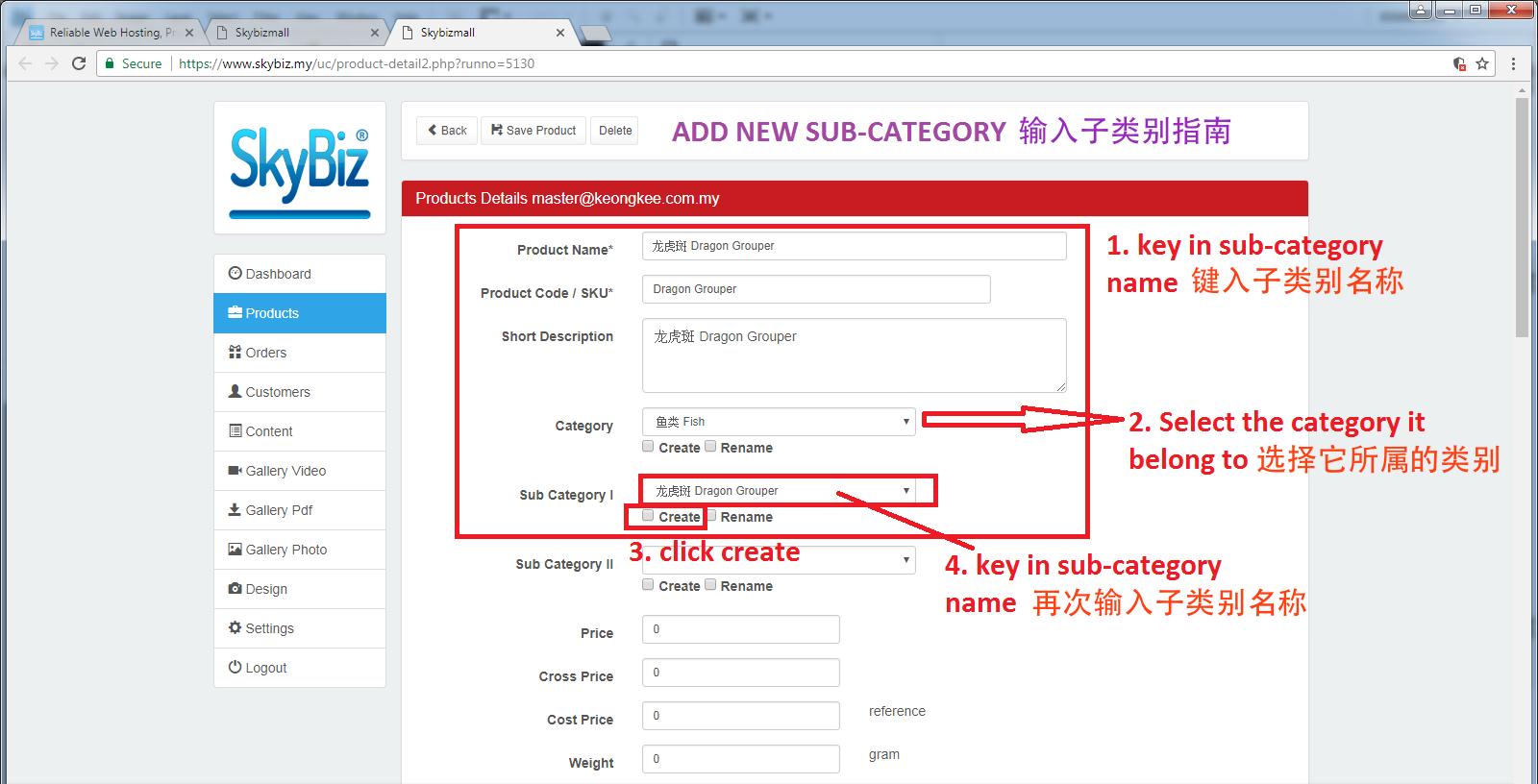Close the active Skybizmall tab
This screenshot has width=1538, height=784.
point(560,33)
